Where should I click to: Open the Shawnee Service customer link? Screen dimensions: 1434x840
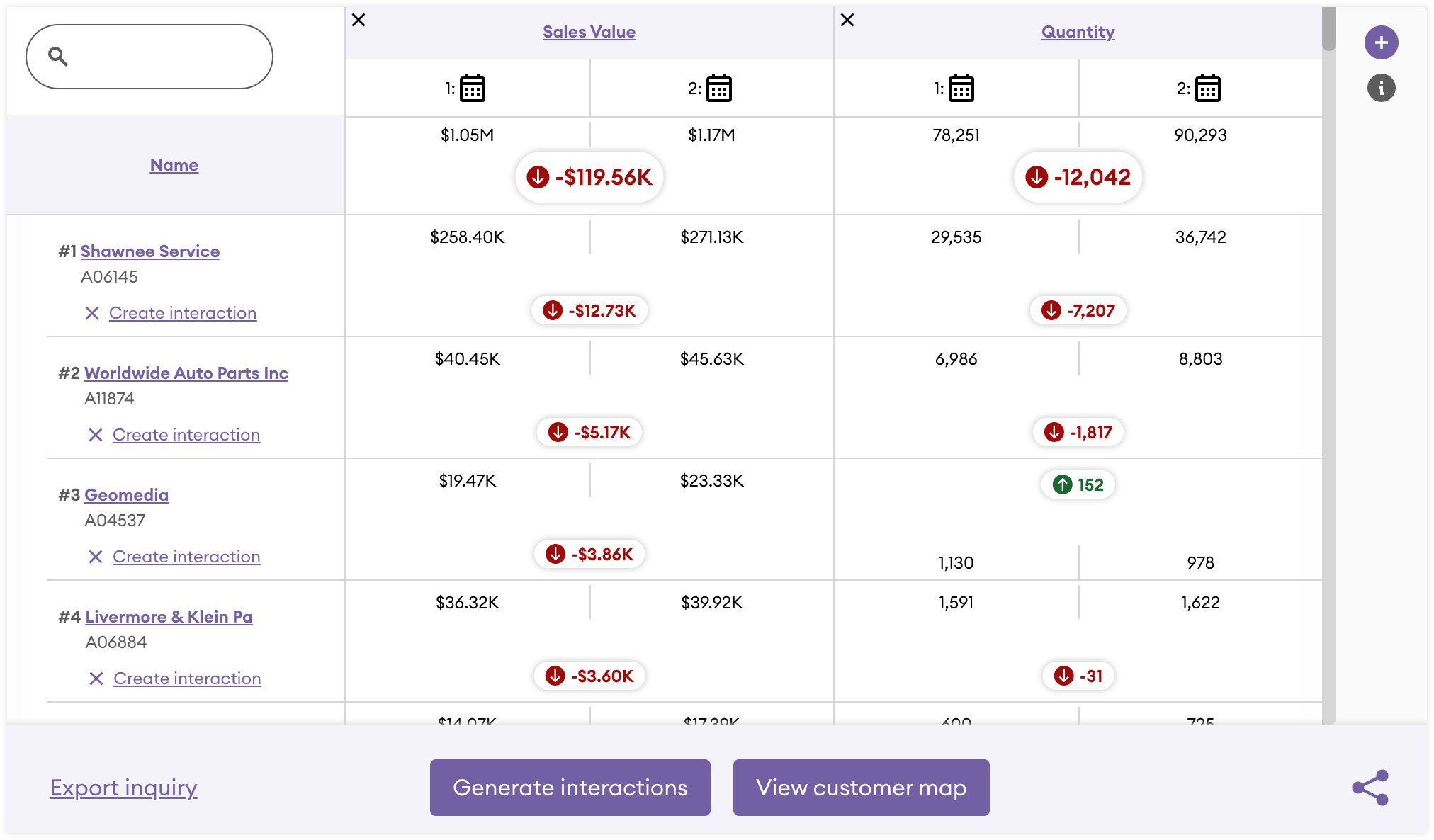[x=150, y=251]
